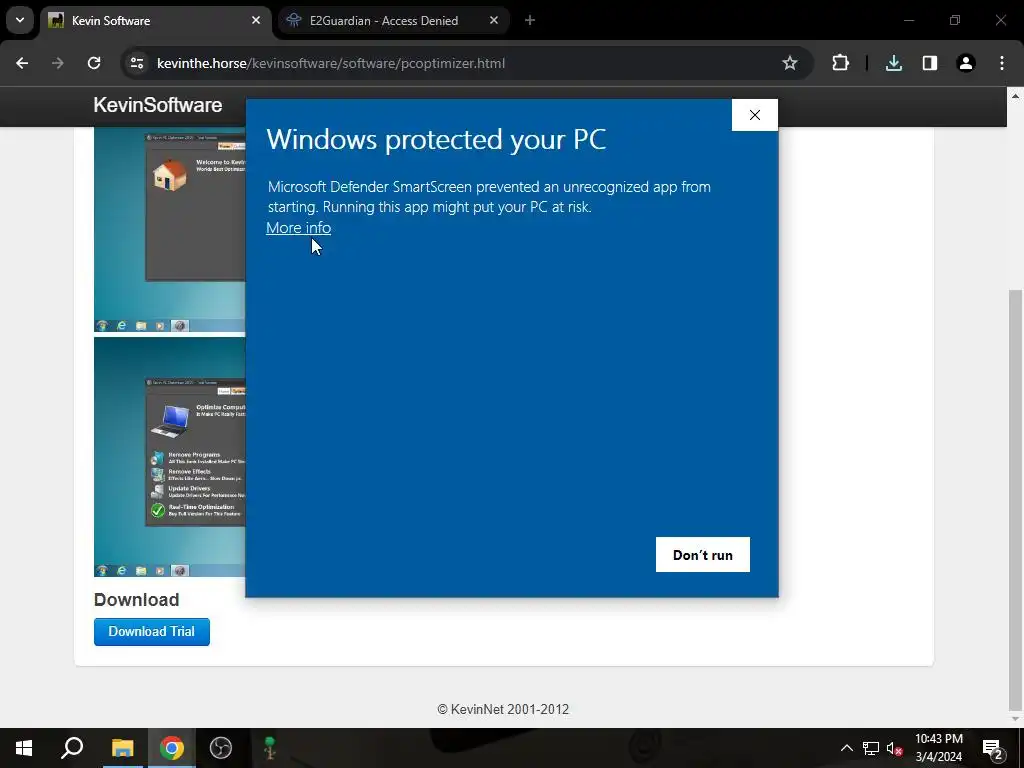Click the scrollbar up arrow
1024x768 pixels.
click(1015, 96)
